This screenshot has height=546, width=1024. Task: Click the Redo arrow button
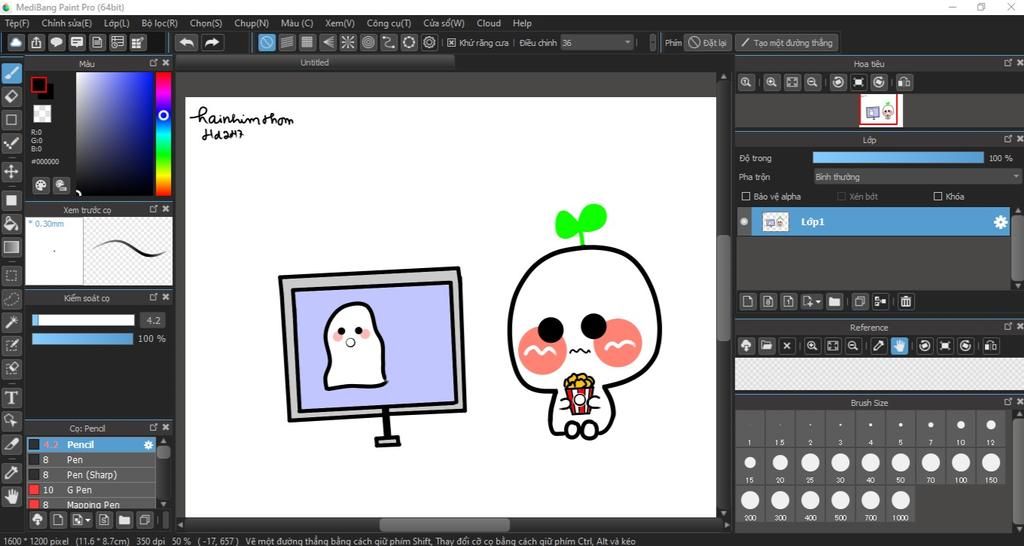pos(212,43)
